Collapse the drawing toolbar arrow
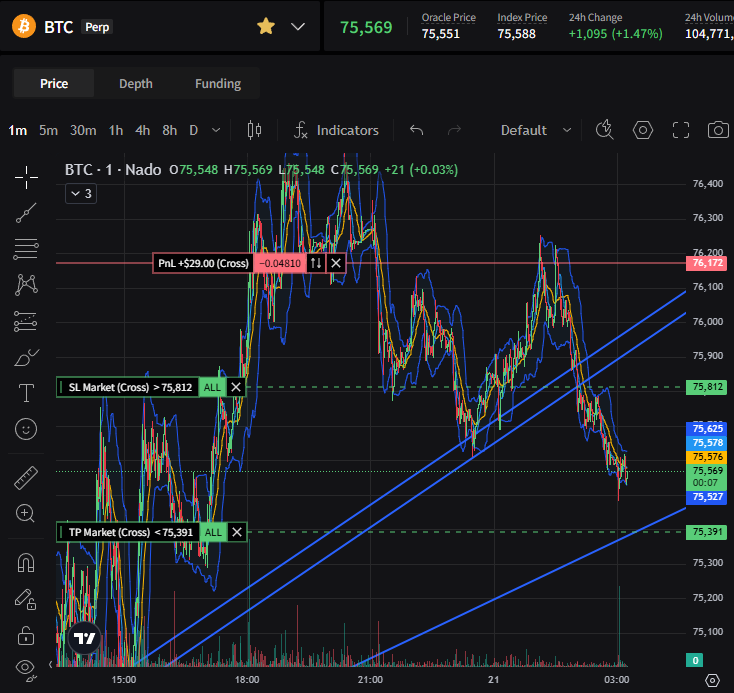This screenshot has width=734, height=693. [x=51, y=664]
